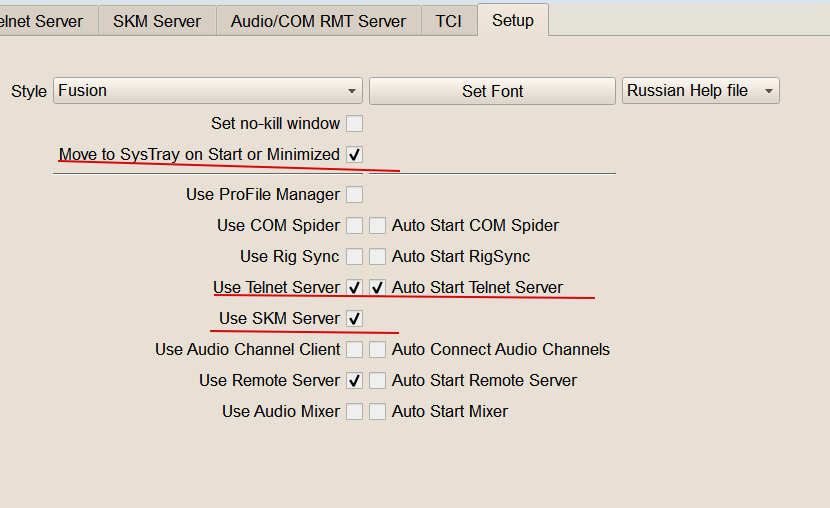Select the Audio/COM RMT Server tab
This screenshot has width=830, height=508.
click(x=318, y=21)
